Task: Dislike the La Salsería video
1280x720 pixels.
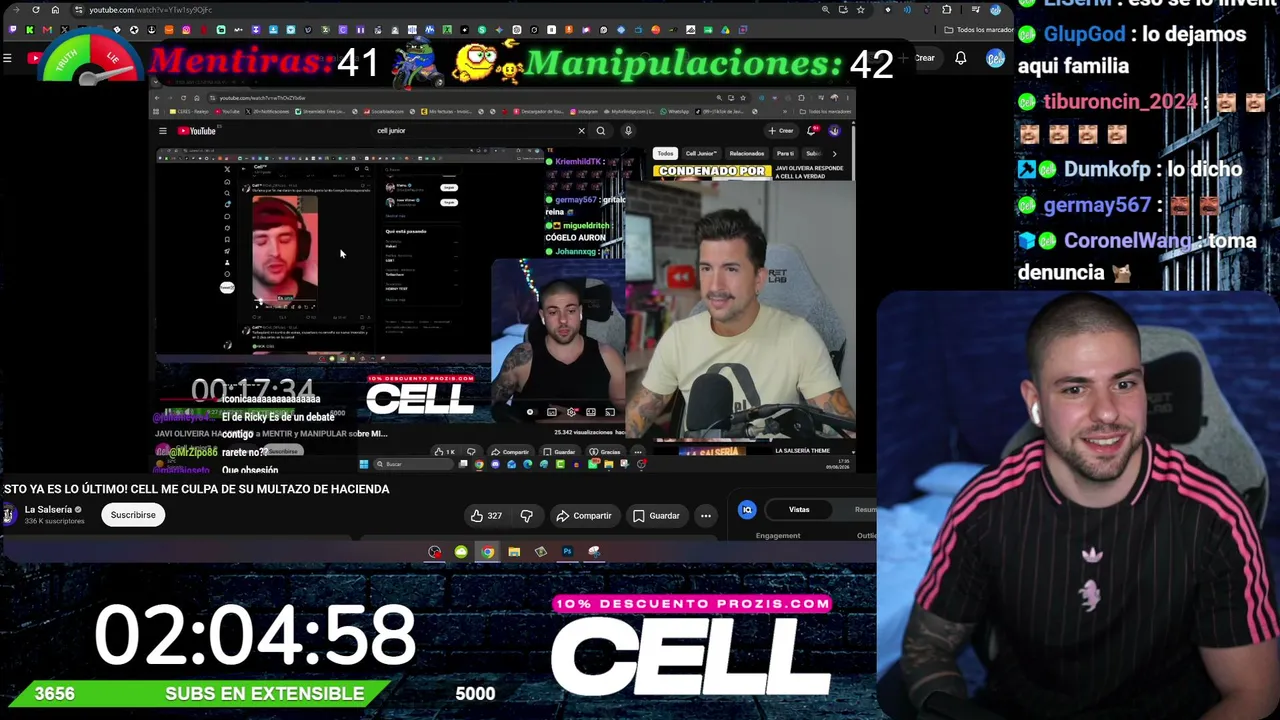Action: 526,516
